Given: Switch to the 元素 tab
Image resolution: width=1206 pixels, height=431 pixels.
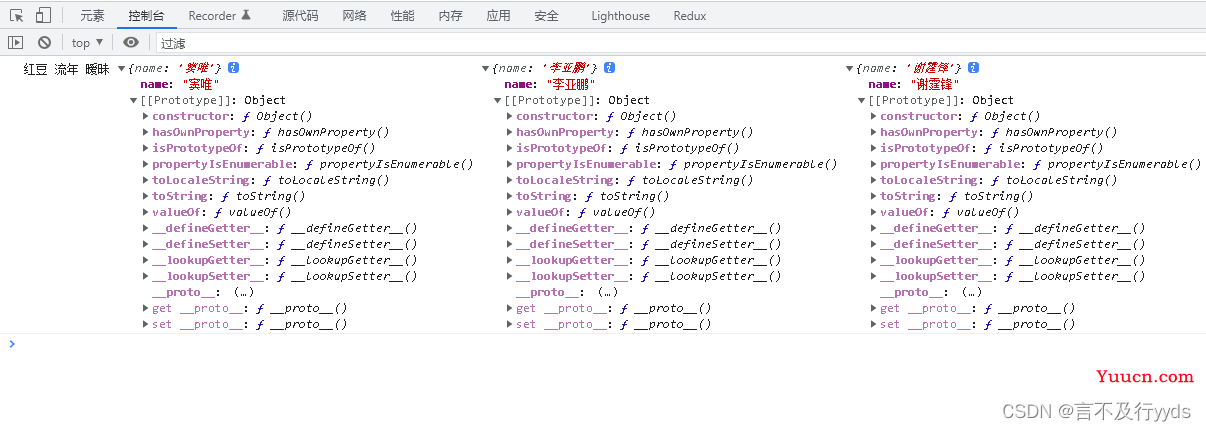Looking at the screenshot, I should [x=92, y=16].
